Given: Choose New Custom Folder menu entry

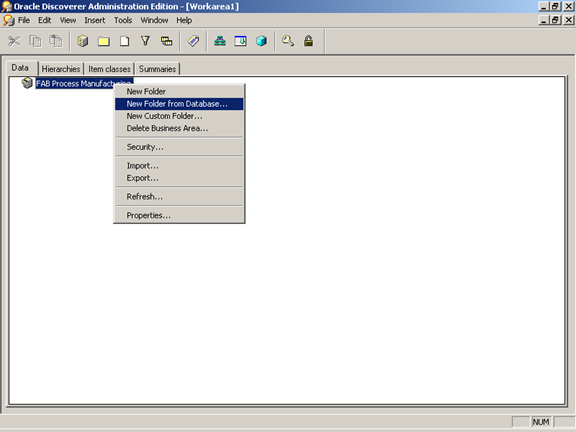Looking at the screenshot, I should tap(179, 116).
